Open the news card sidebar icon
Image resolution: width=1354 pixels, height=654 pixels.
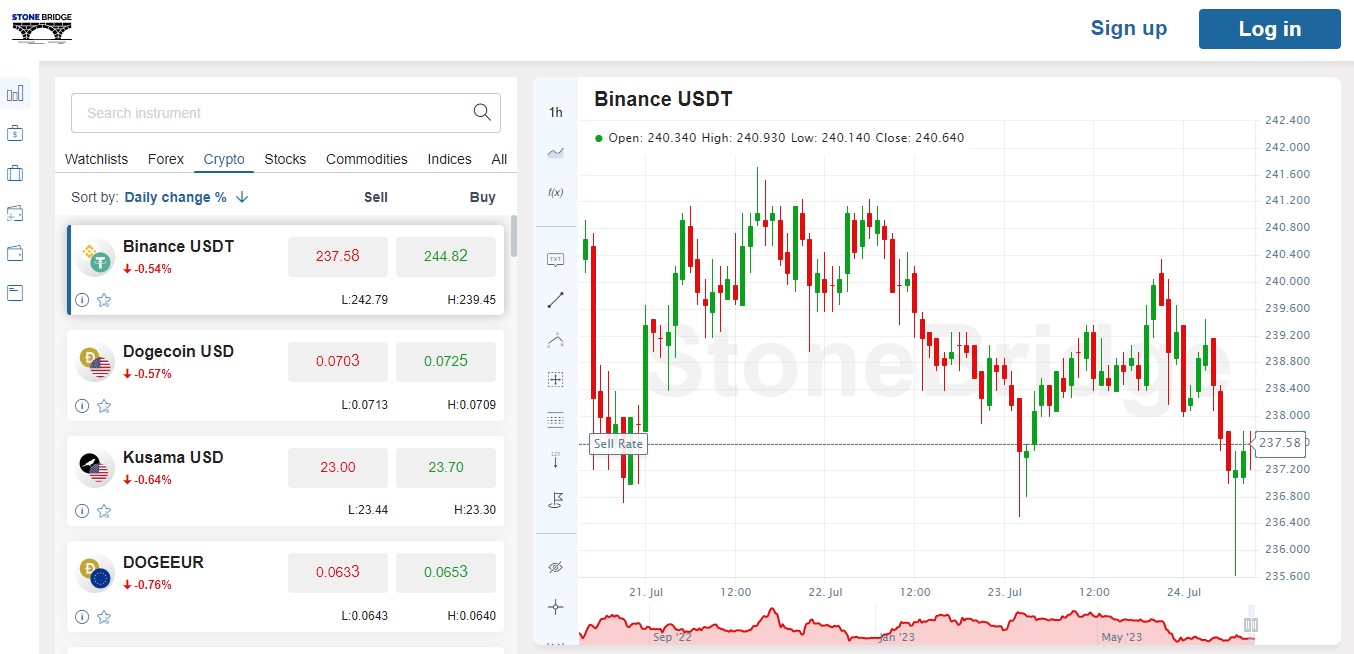pos(15,293)
